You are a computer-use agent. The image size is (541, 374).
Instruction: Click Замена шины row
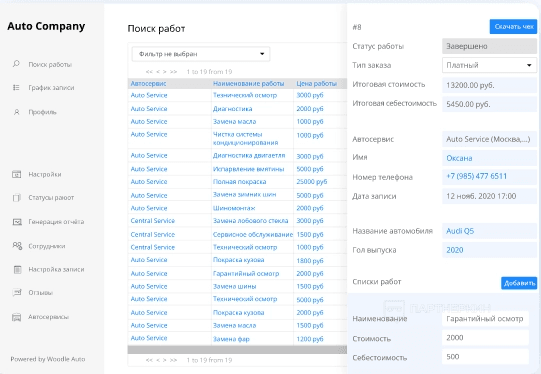237,286
